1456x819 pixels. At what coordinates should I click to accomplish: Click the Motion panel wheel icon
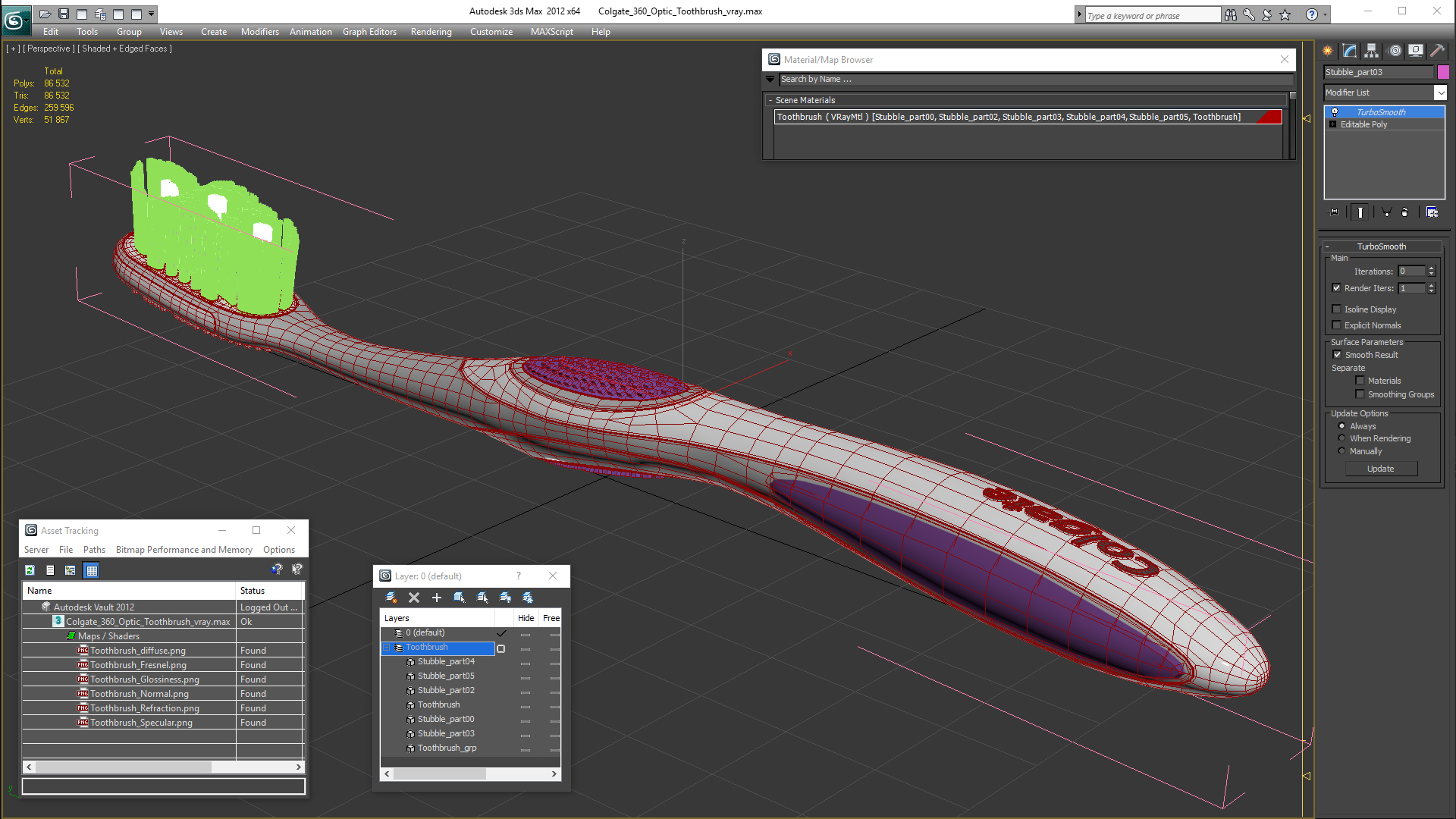1395,51
